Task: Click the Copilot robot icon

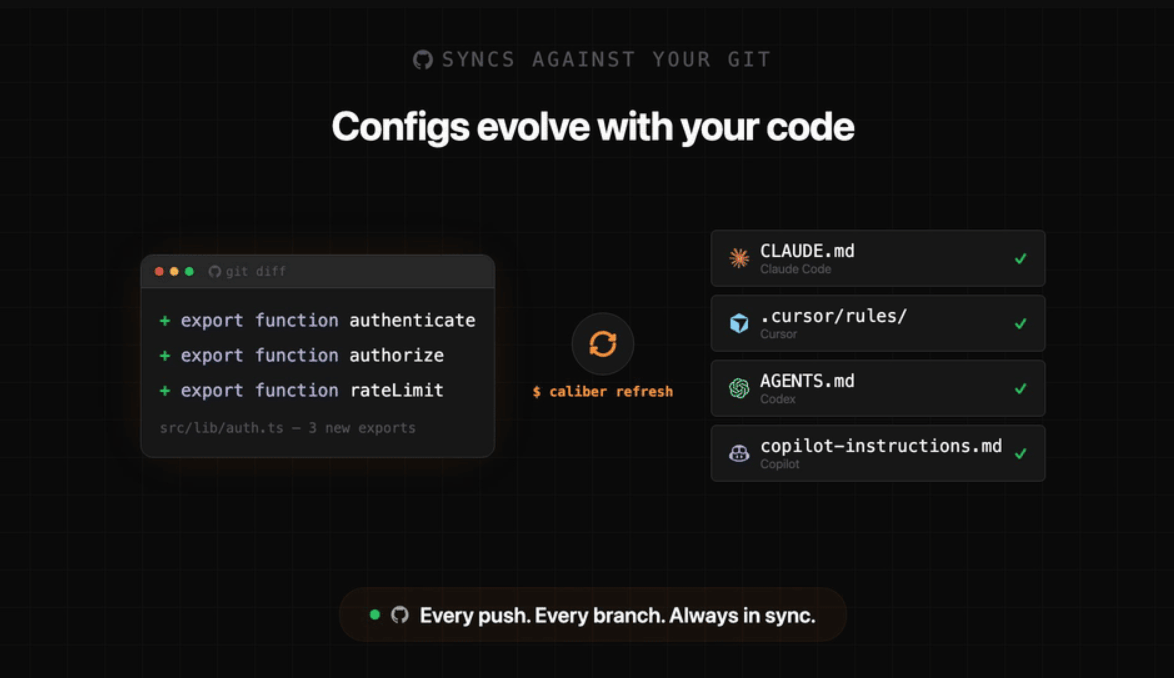Action: (x=739, y=453)
